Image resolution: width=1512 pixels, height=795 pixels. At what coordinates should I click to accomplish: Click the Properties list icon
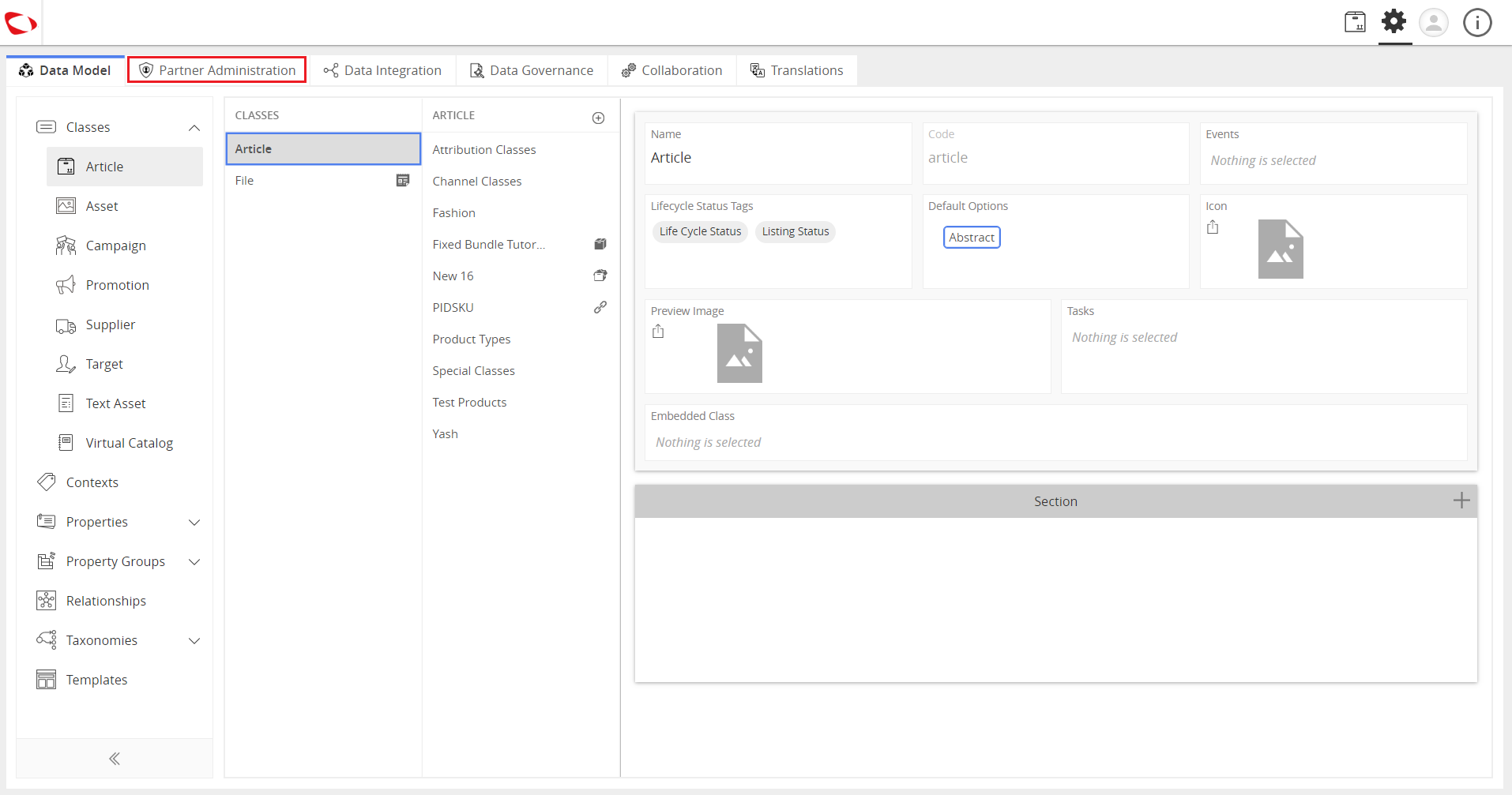[x=47, y=521]
